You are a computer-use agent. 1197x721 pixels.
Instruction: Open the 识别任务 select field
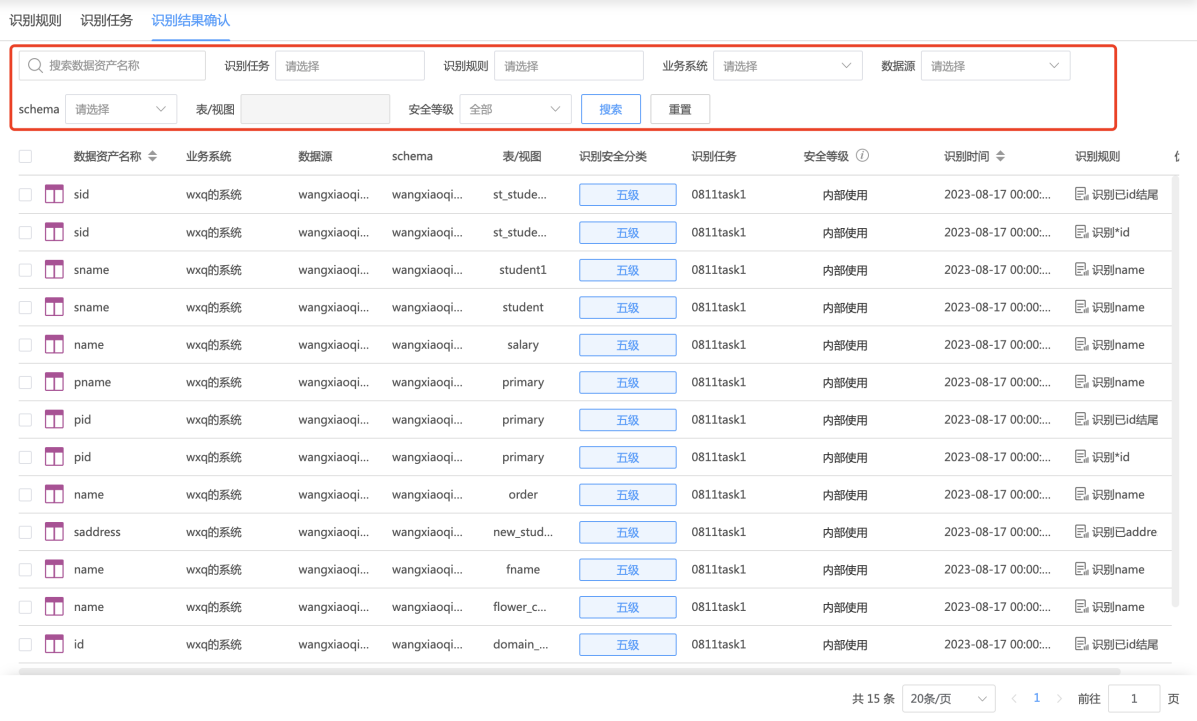click(350, 66)
